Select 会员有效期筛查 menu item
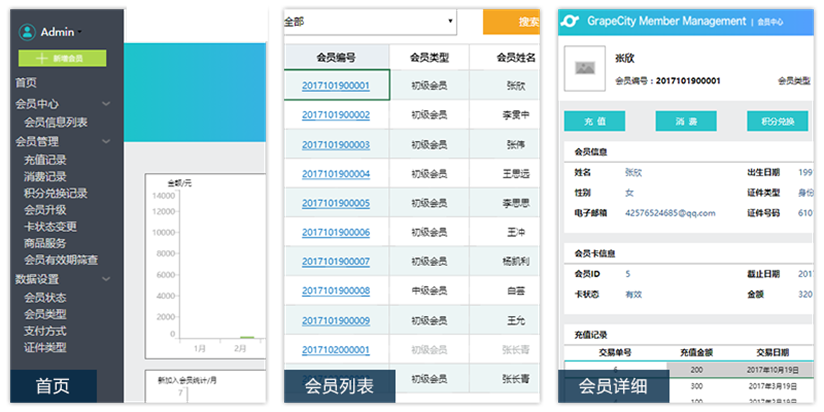The height and width of the screenshot is (412, 824). [x=60, y=260]
